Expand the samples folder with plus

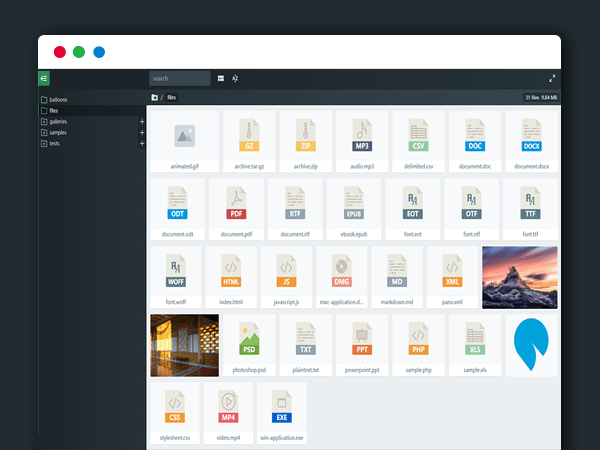(x=142, y=133)
